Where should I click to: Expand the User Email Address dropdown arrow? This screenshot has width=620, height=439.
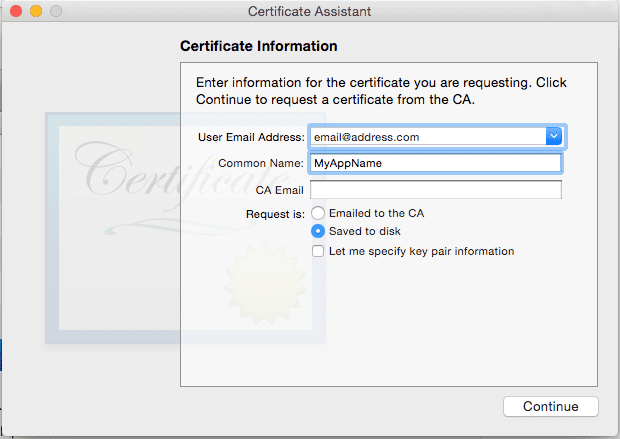(x=553, y=137)
